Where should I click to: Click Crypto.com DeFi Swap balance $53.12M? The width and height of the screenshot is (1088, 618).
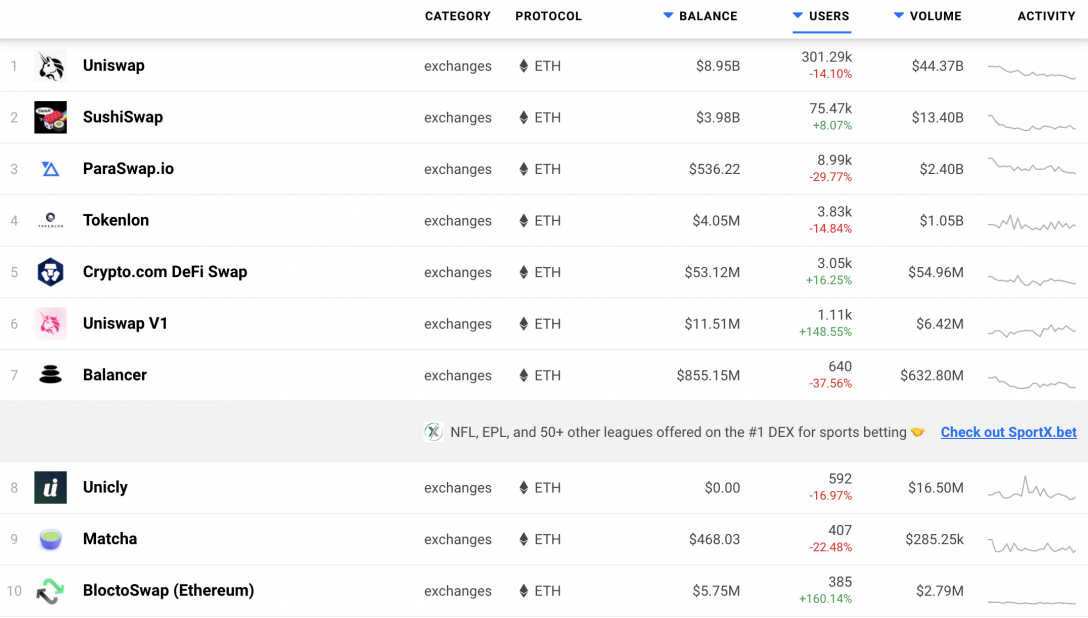click(x=713, y=272)
